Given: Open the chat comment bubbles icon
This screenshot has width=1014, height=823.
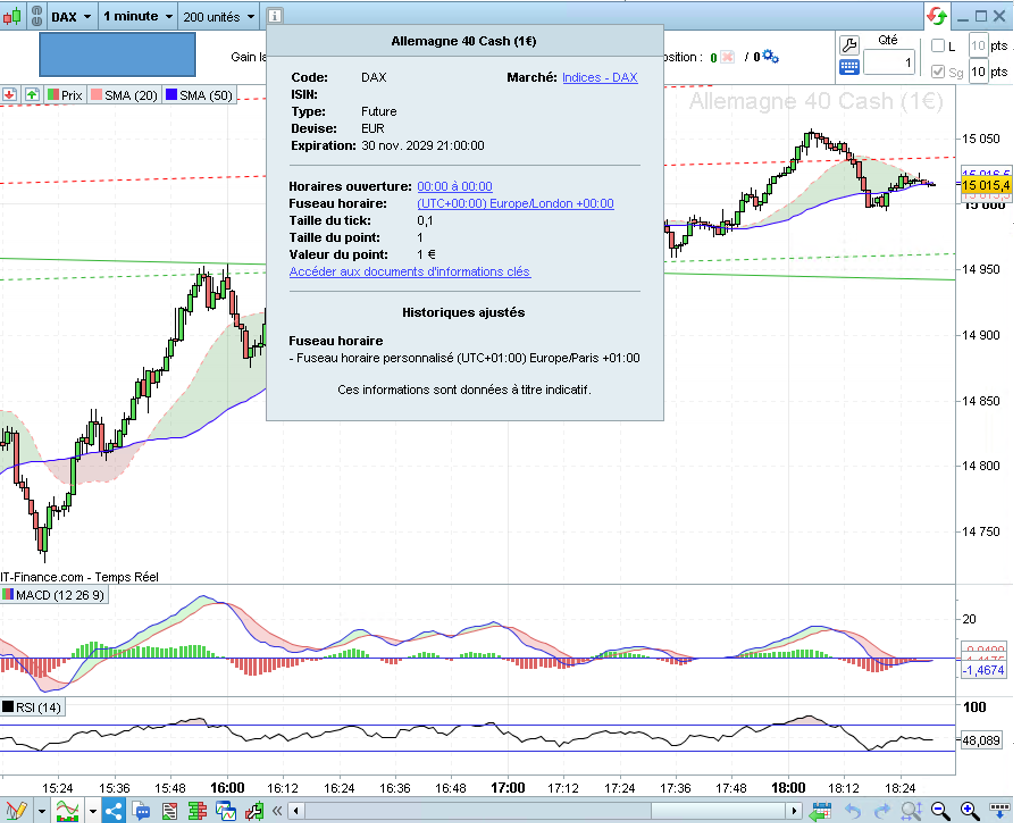Looking at the screenshot, I should click(141, 810).
